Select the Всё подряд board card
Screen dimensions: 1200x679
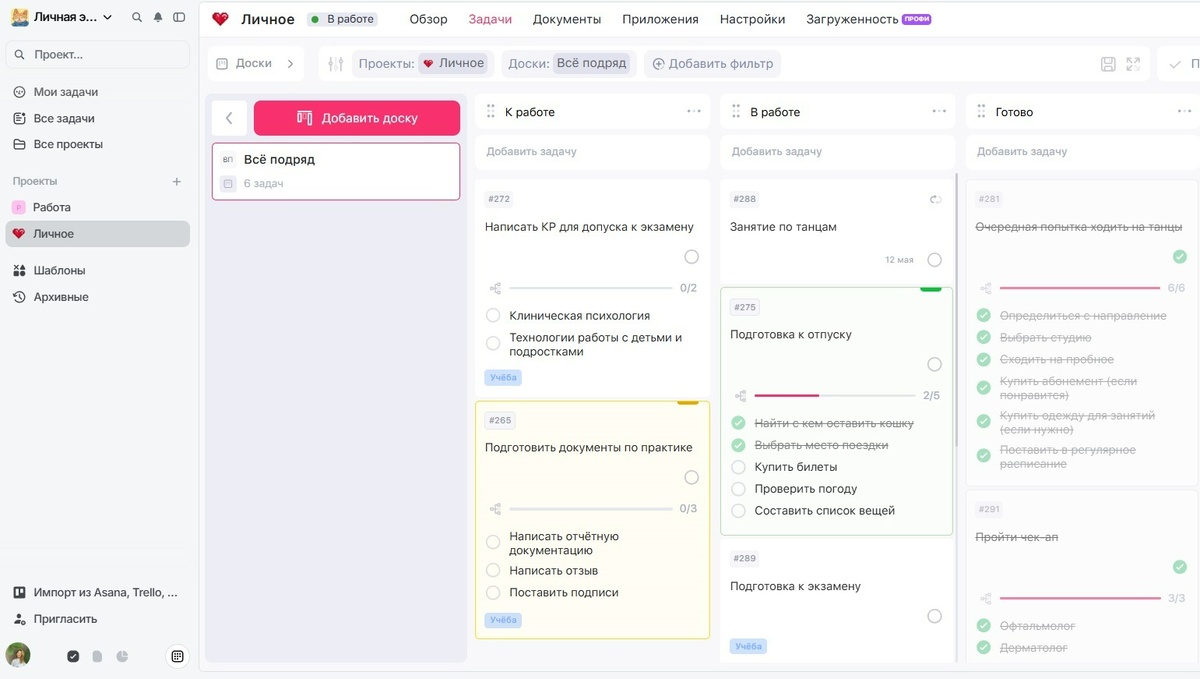[x=336, y=171]
